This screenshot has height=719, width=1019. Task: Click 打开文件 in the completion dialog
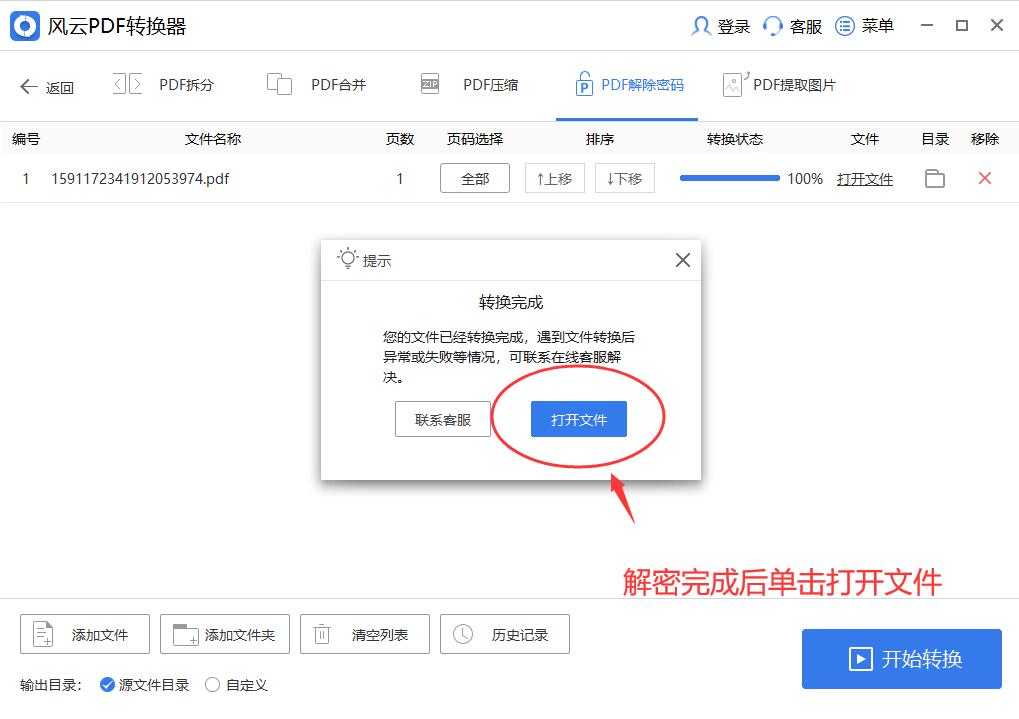tap(578, 419)
